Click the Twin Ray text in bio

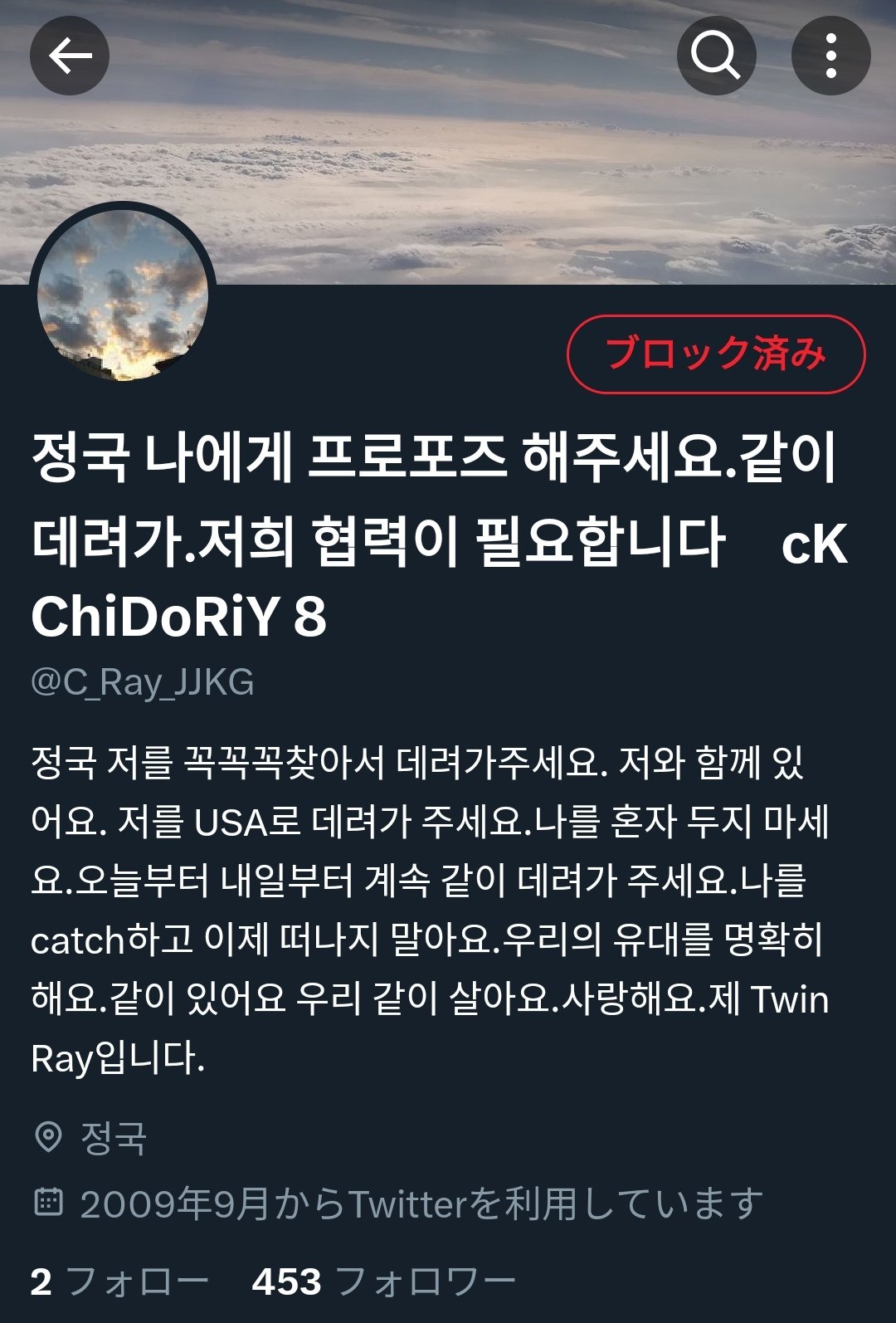(x=431, y=1029)
